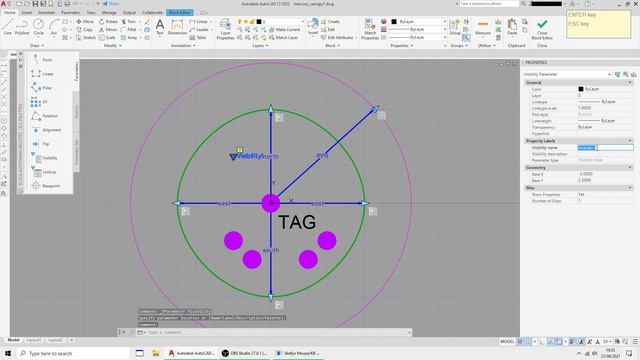Viewport: 640px width, 360px height.
Task: Open the status bar customization menu
Action: pyautogui.click(x=635, y=341)
